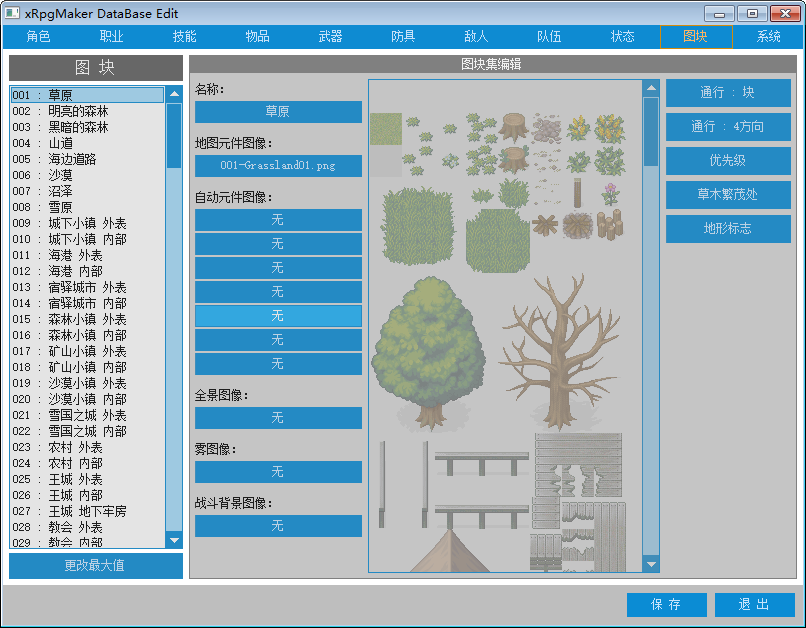Select tileset 020 沙漠小镇 内部

point(87,399)
